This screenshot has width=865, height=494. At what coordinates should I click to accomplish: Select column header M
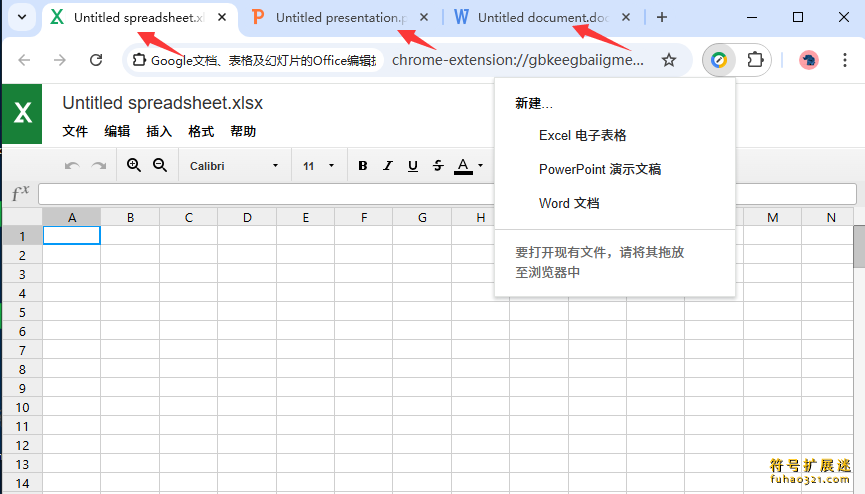point(772,217)
